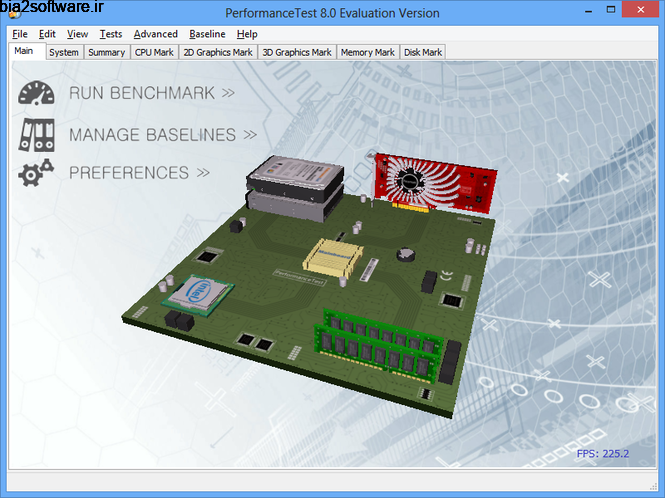Click the FPS: 225.2 readout
665x498 pixels.
[603, 454]
